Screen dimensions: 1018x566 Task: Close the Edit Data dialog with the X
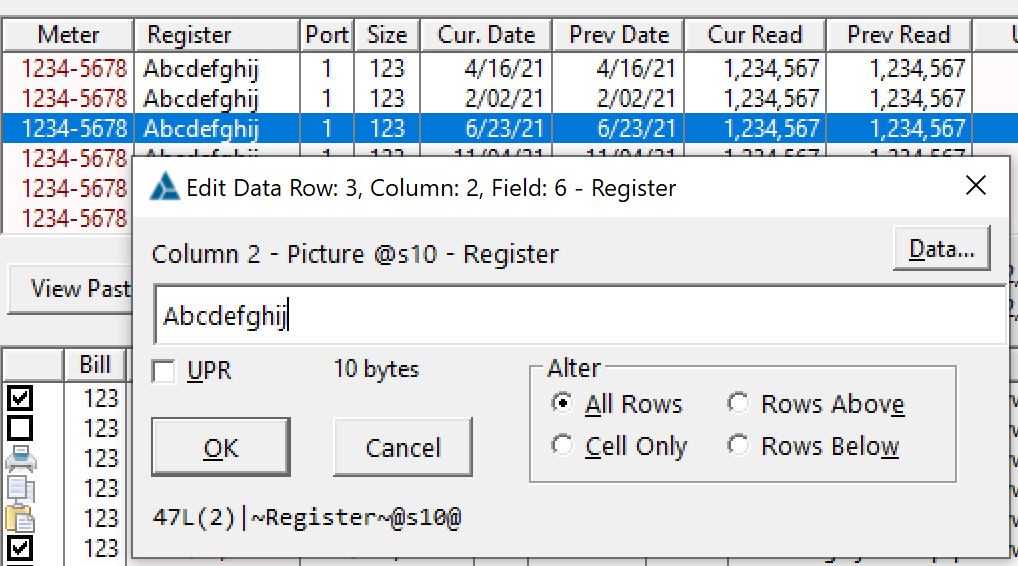point(975,186)
